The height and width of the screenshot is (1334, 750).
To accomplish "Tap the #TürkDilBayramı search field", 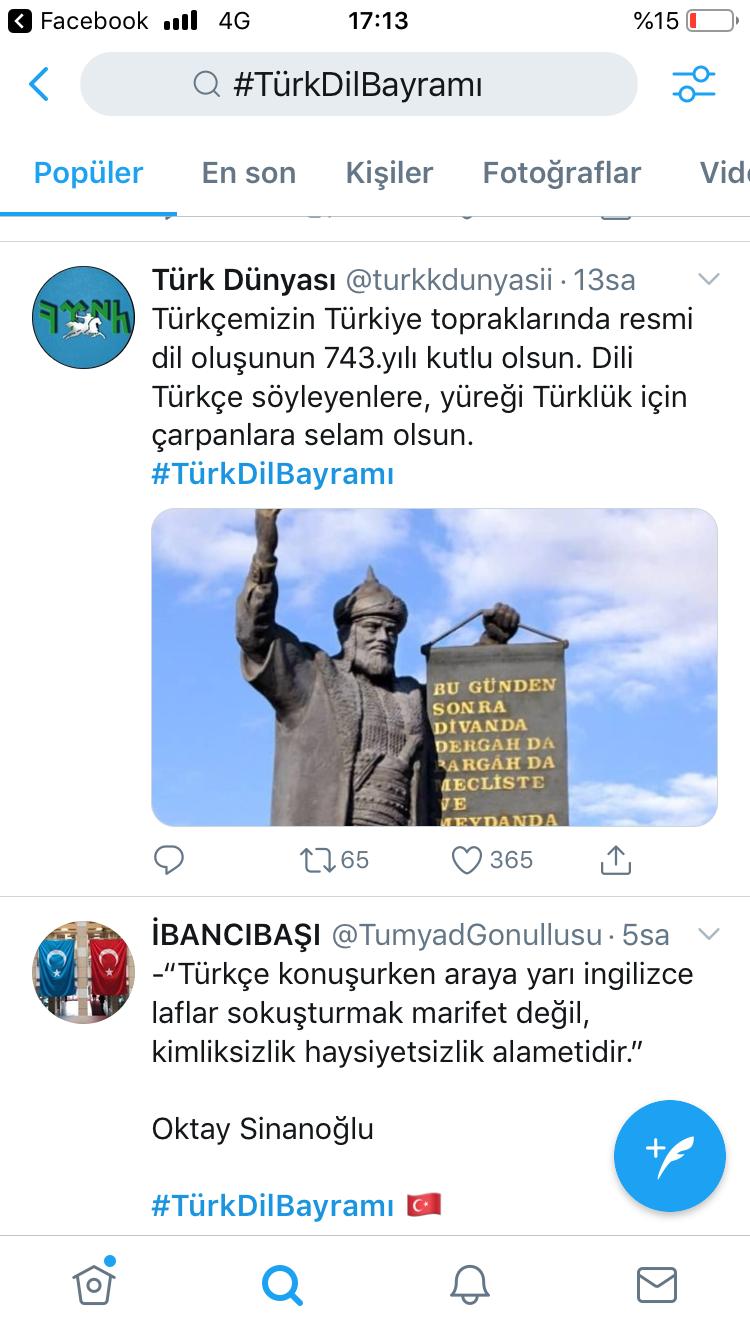I will pos(358,84).
